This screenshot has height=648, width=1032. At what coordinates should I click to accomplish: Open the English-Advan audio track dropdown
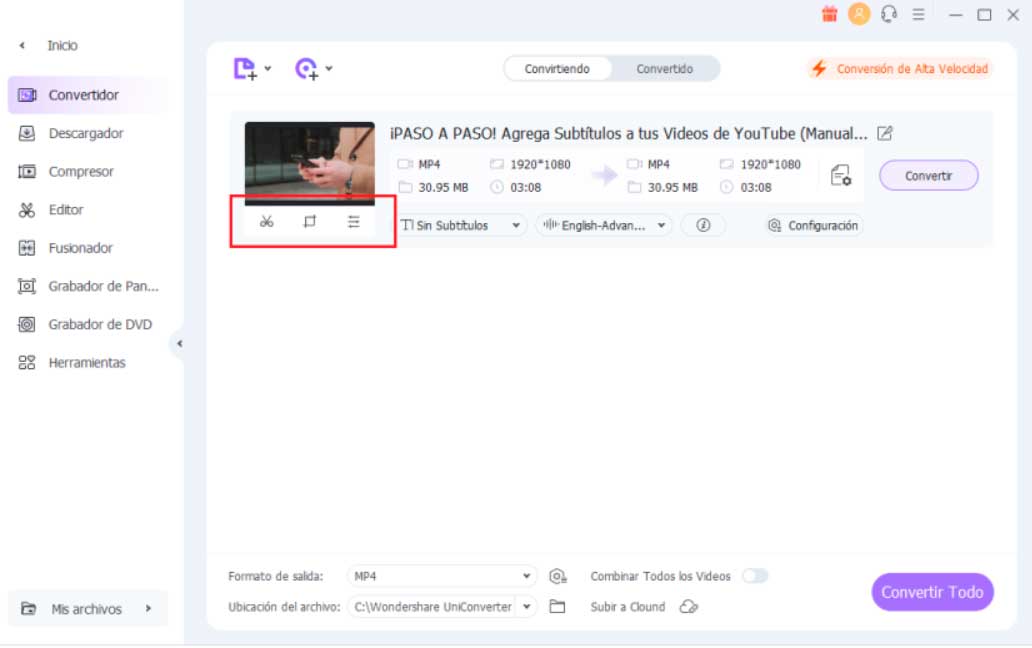point(604,226)
